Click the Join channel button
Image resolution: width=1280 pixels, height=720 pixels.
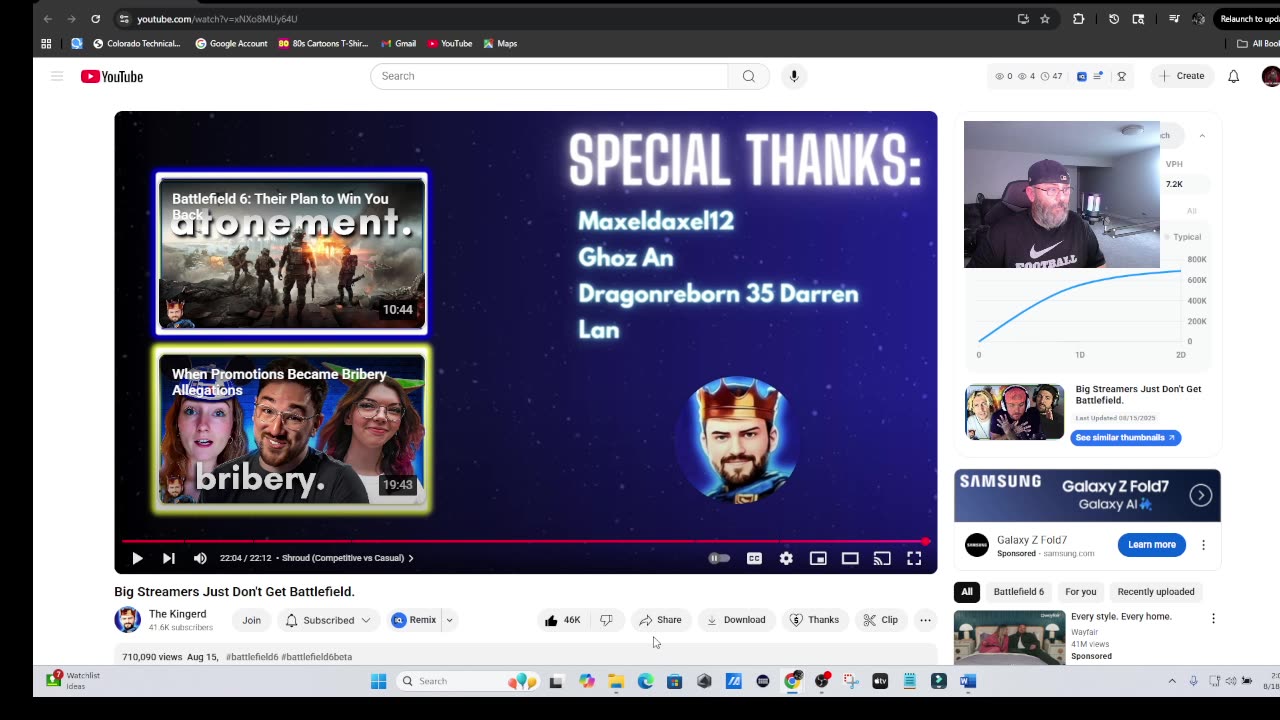click(251, 620)
